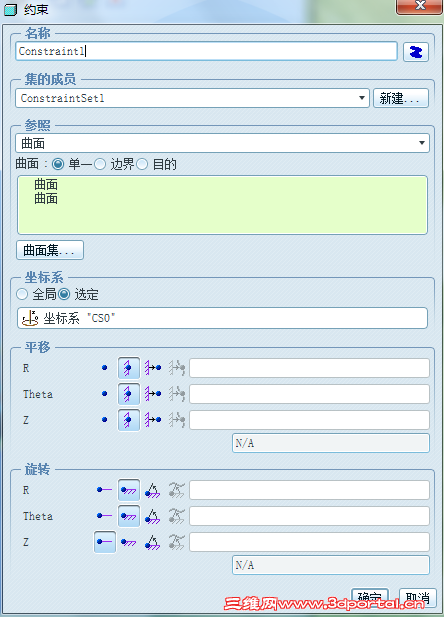The image size is (444, 617).
Task: Set rotation Z to Free
Action: [x=104, y=542]
